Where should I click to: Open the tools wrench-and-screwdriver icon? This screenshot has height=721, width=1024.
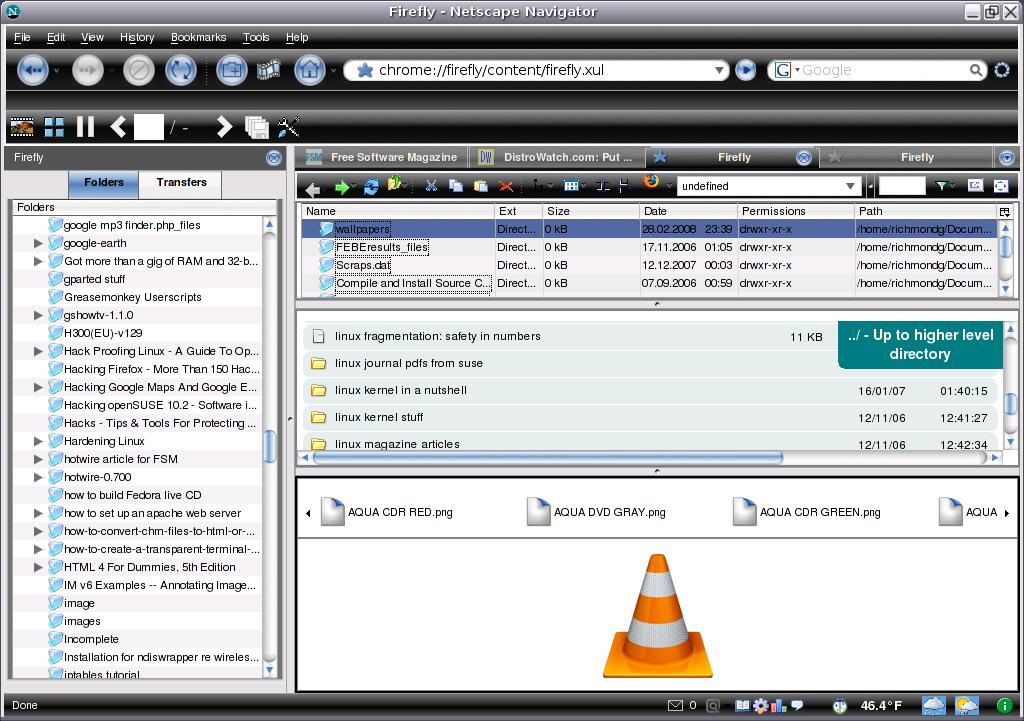point(288,127)
